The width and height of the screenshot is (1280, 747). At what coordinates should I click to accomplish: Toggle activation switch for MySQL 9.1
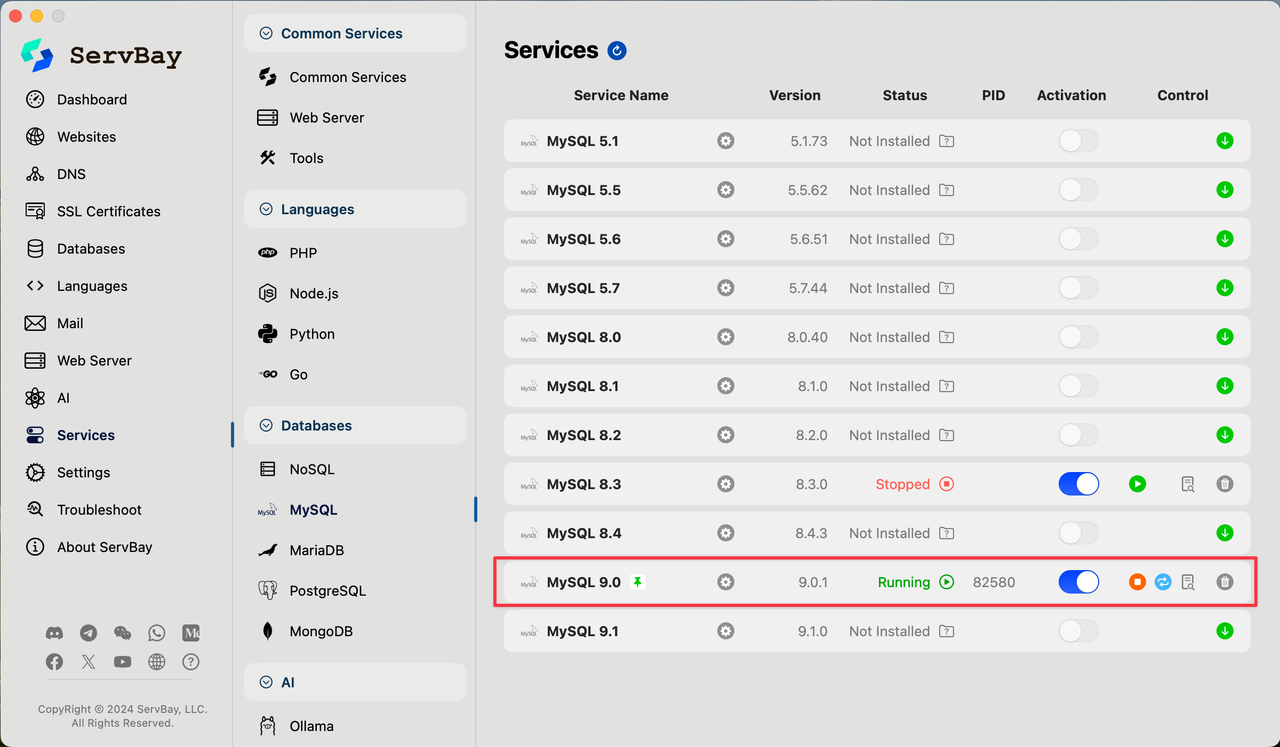point(1079,631)
